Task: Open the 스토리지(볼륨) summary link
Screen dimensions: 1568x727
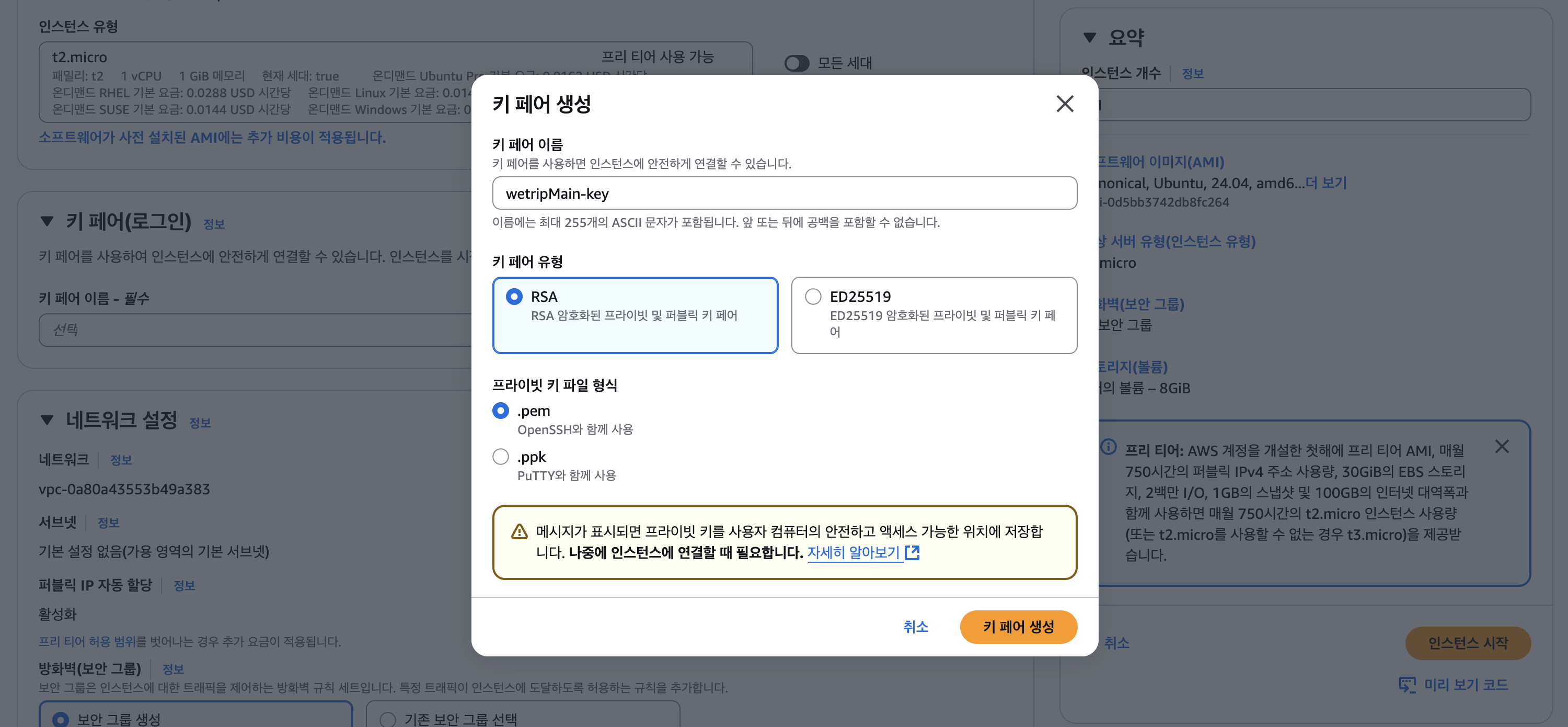Action: [1133, 367]
